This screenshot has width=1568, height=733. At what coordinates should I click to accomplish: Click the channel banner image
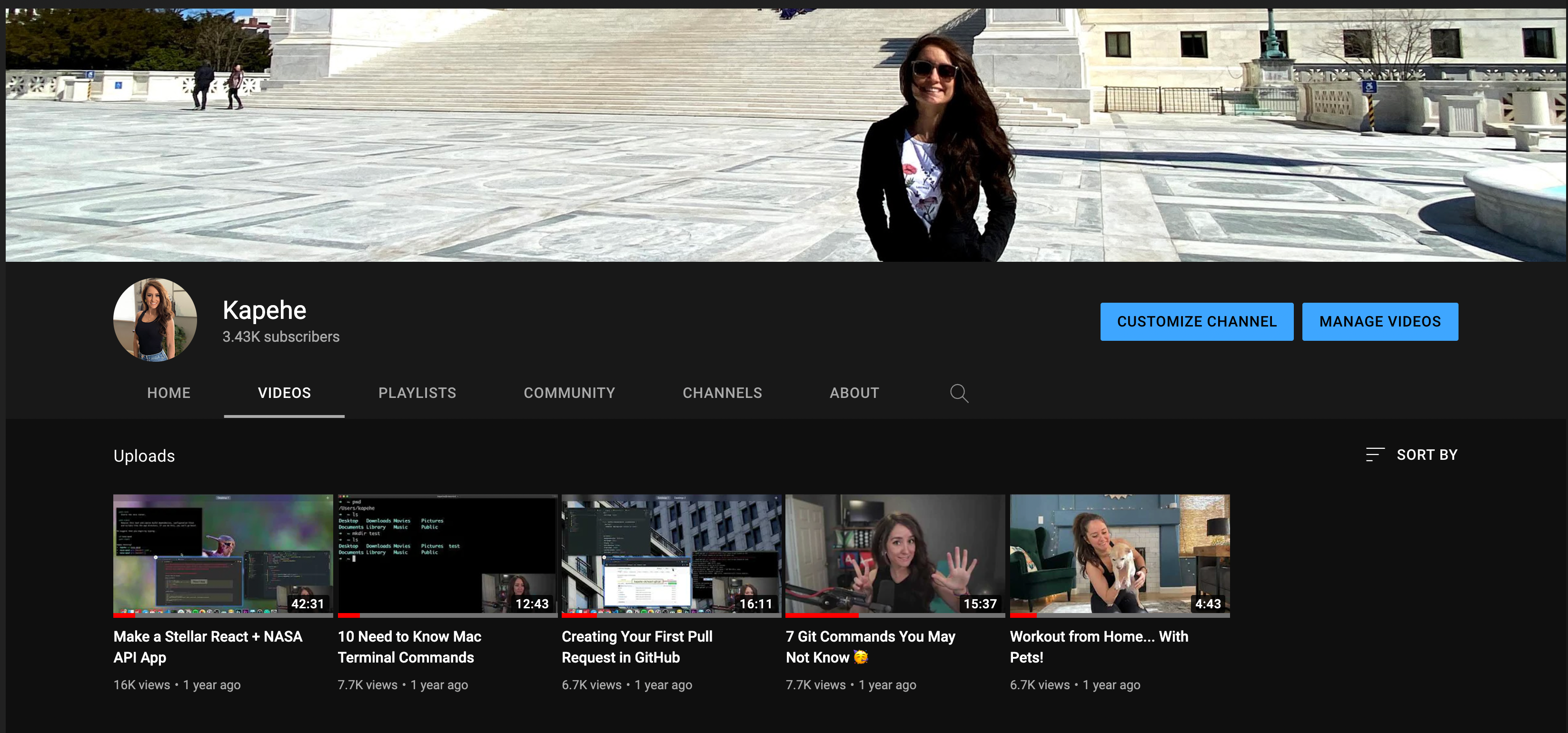[785, 135]
